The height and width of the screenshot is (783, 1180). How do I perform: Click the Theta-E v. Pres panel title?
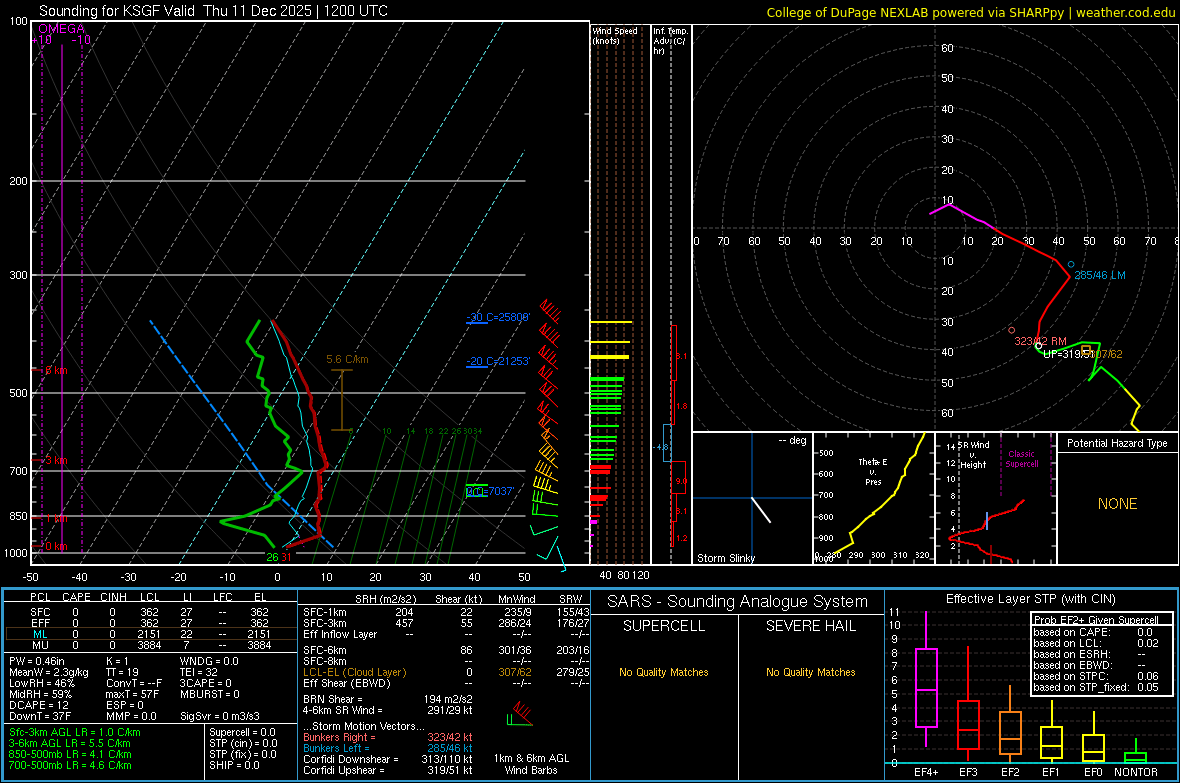(x=873, y=472)
